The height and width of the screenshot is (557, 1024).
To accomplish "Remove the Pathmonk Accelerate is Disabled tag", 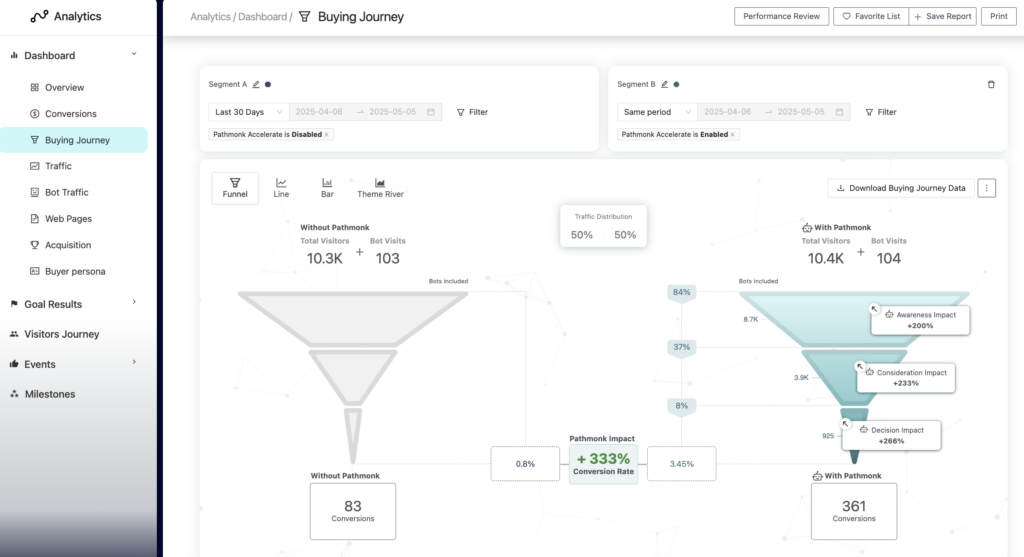I will 327,134.
